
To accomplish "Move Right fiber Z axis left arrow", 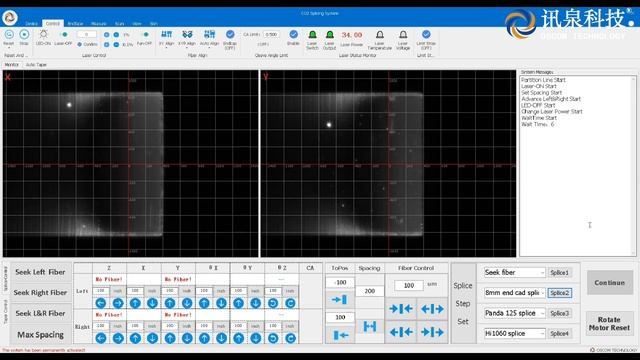I will tap(100, 338).
